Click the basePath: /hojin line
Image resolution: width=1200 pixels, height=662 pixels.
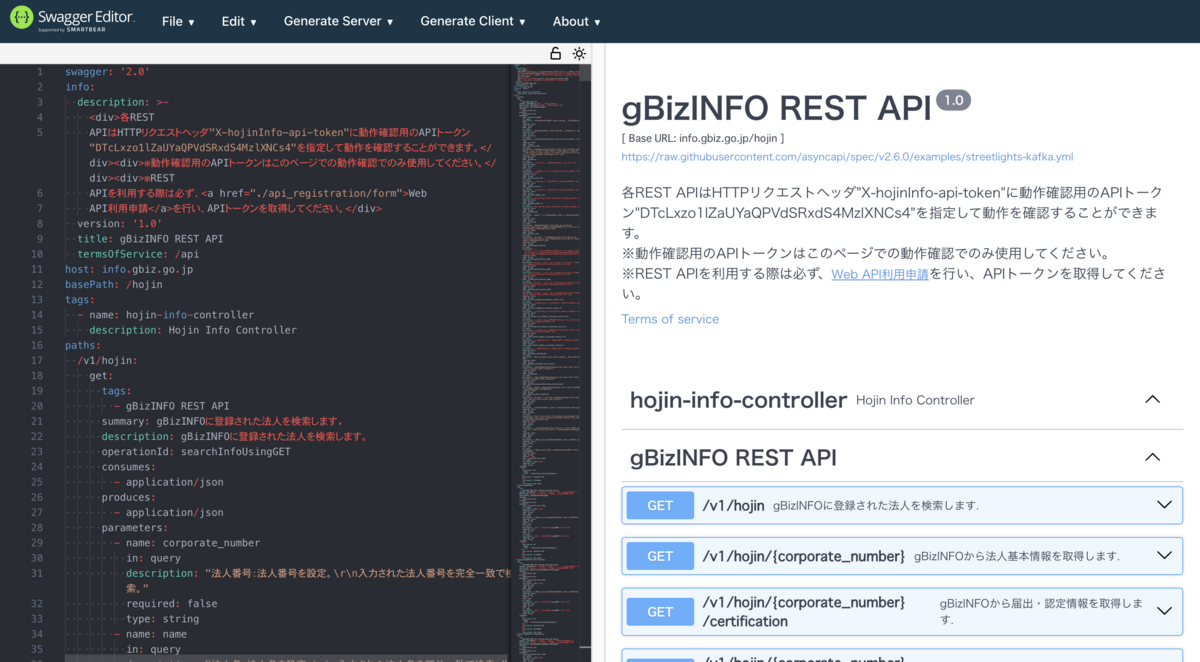113,284
